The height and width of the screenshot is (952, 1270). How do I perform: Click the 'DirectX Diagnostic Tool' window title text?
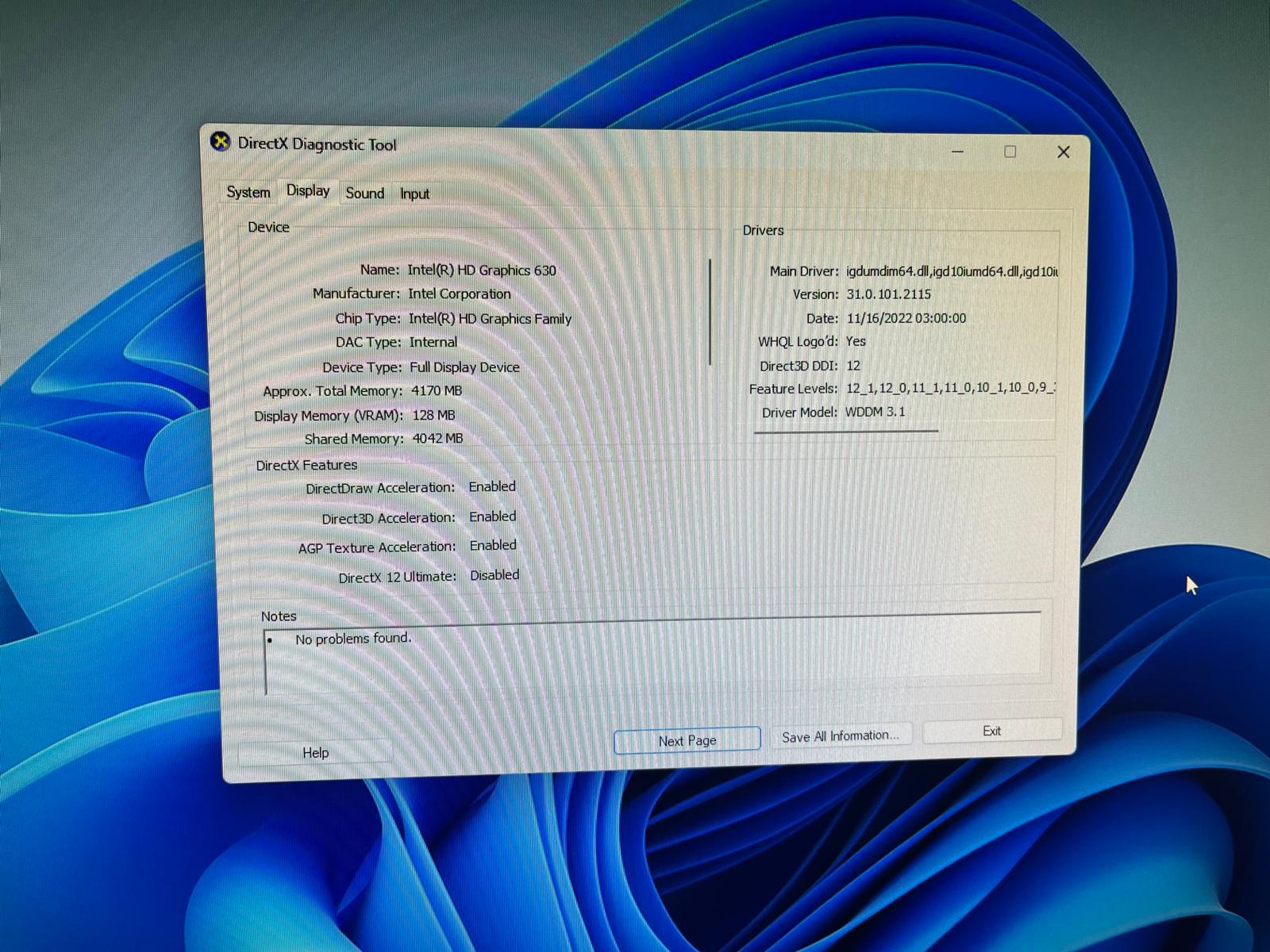(x=317, y=144)
